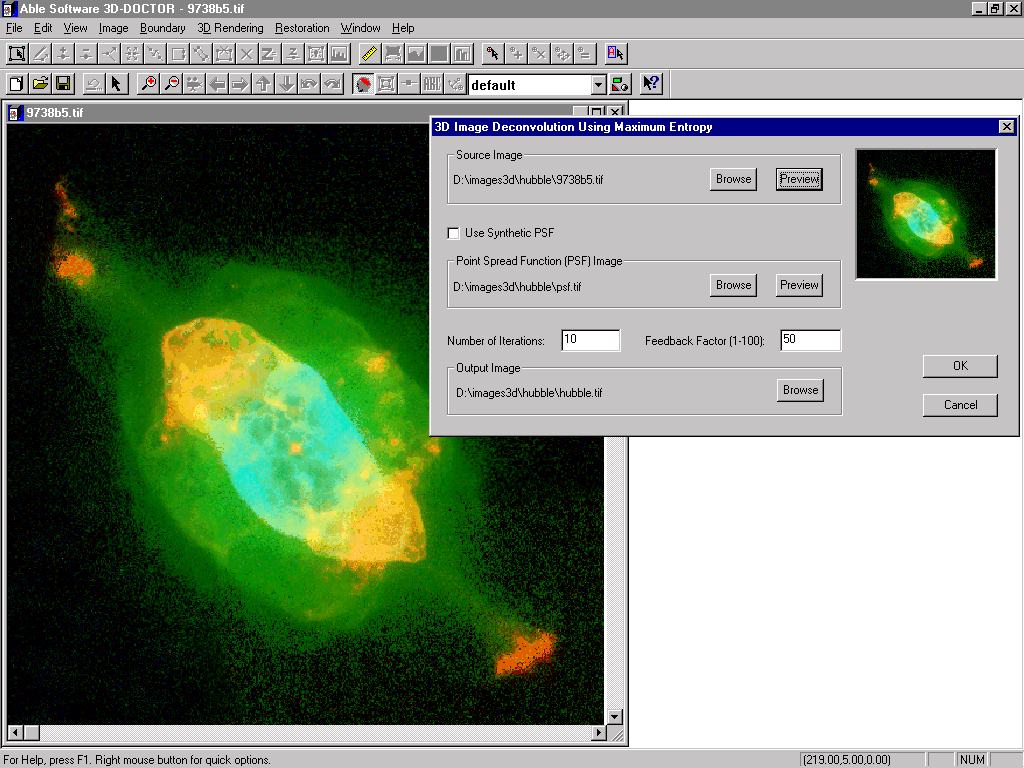
Task: Click the Feedback Factor field
Action: pos(810,340)
